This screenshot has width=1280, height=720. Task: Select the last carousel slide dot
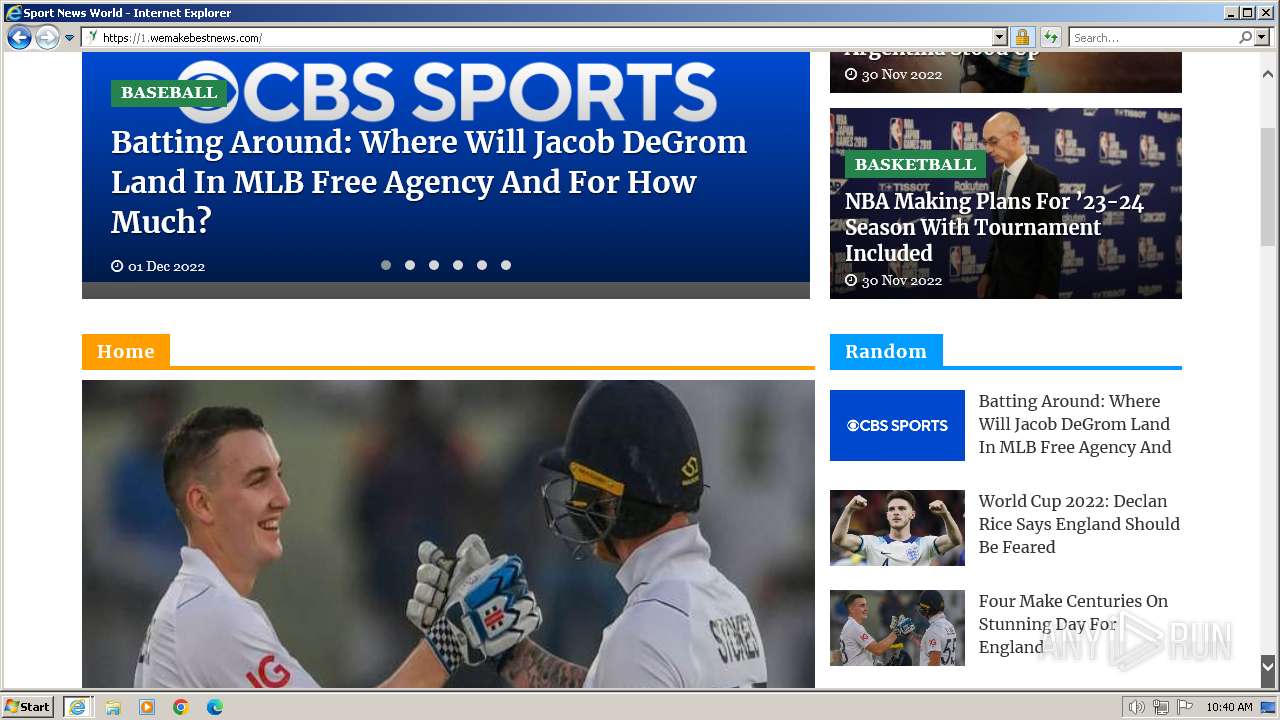point(506,265)
